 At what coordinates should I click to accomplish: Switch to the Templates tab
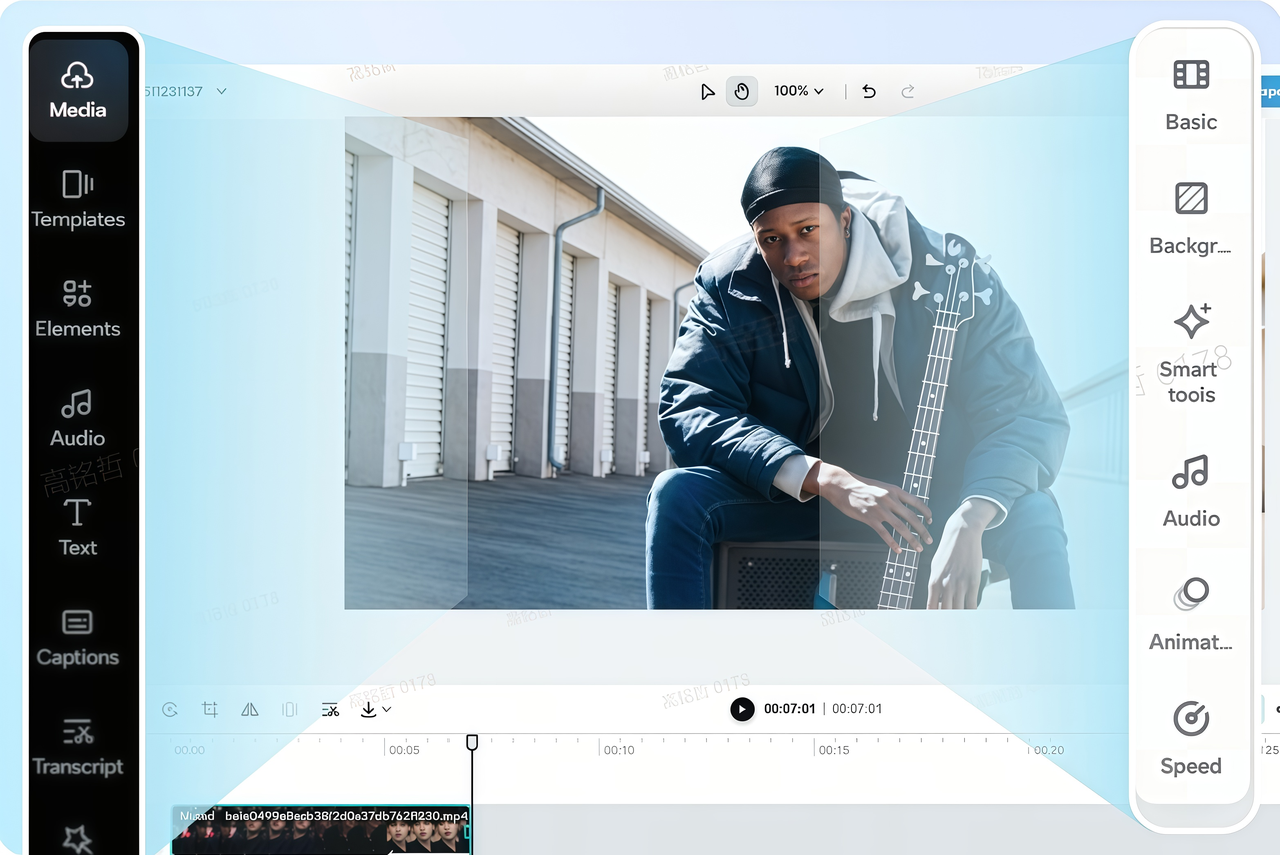coord(78,200)
